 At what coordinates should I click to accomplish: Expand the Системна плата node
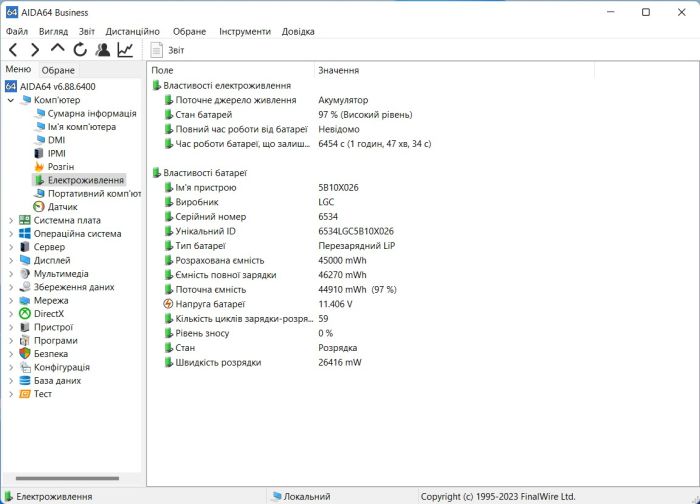[11, 221]
